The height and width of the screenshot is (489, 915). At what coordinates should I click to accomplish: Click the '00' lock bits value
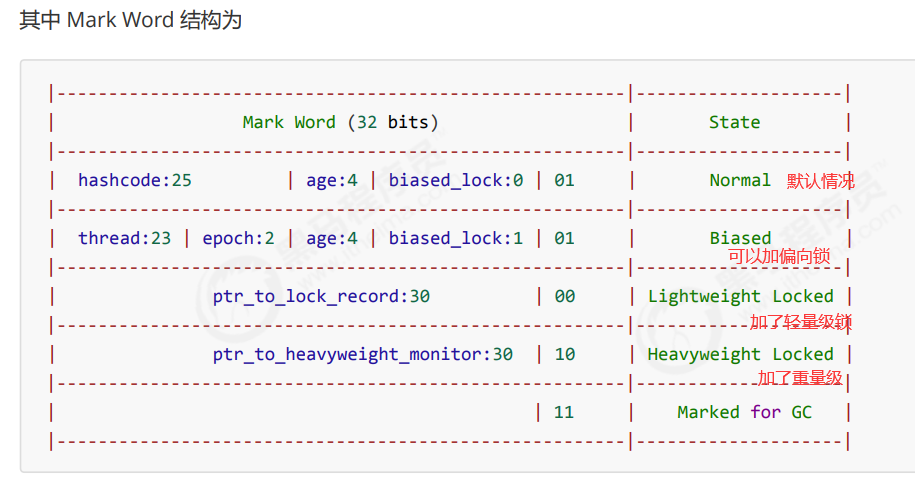[x=564, y=296]
